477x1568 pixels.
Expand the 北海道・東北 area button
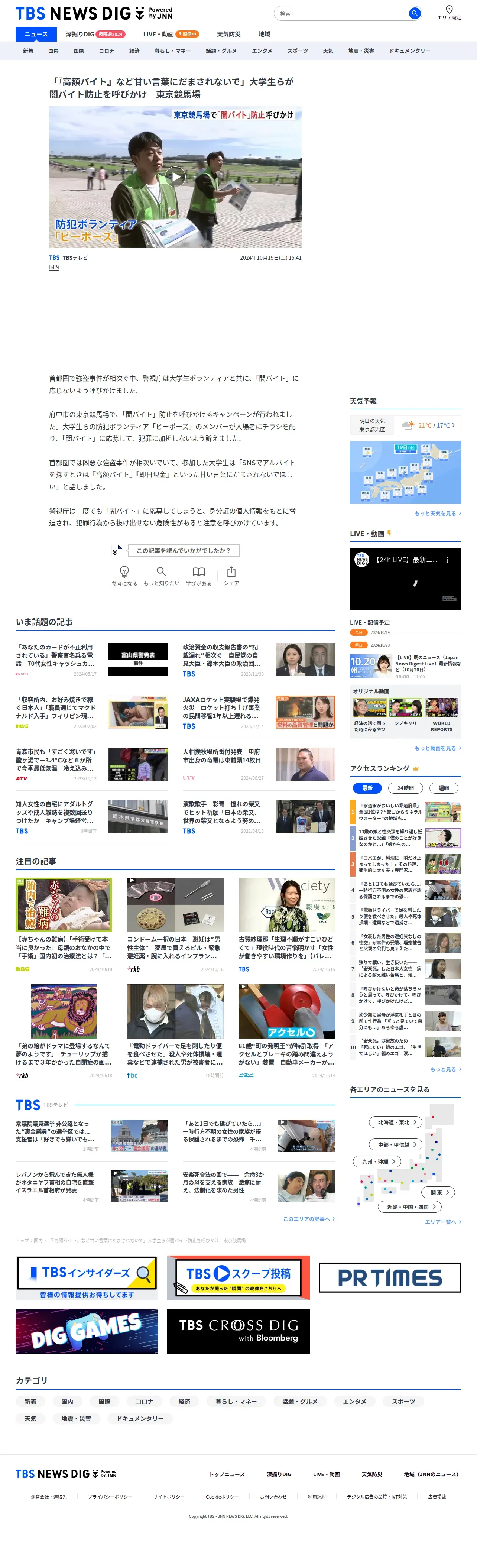[396, 1122]
